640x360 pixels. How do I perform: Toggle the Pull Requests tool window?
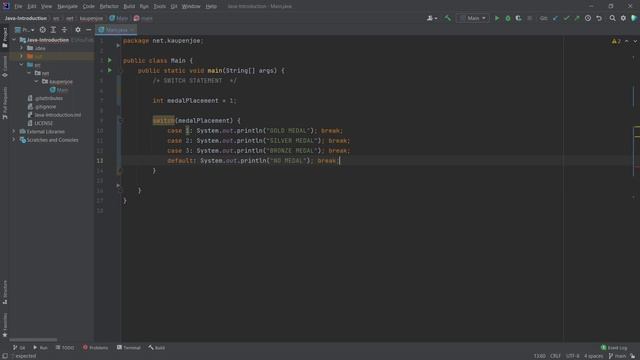point(4,103)
